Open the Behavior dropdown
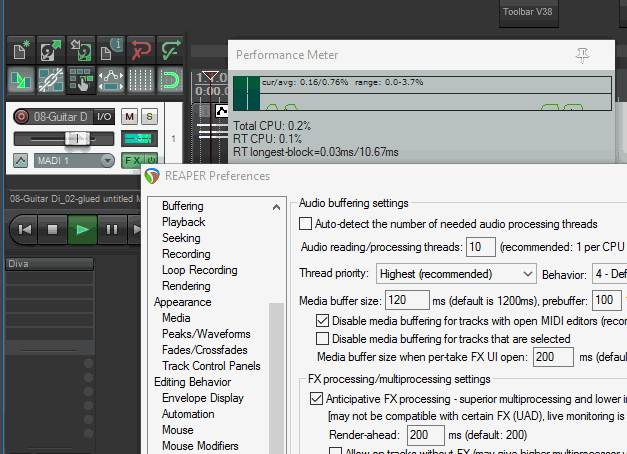The width and height of the screenshot is (627, 454). coord(609,274)
